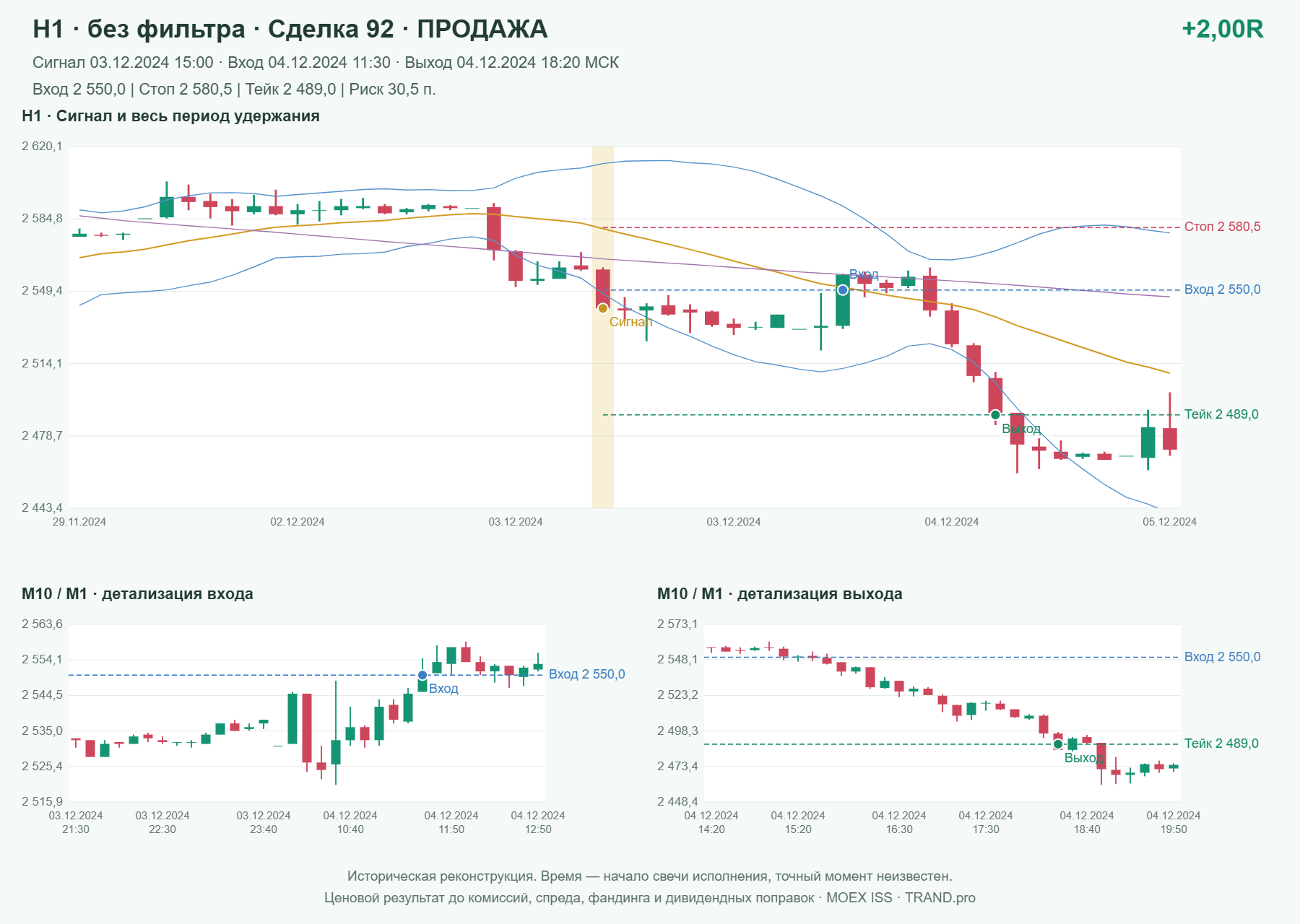Click heading 'M10 / M1 · детализация выхода'
Viewport: 1300px width, 924px height.
780,594
